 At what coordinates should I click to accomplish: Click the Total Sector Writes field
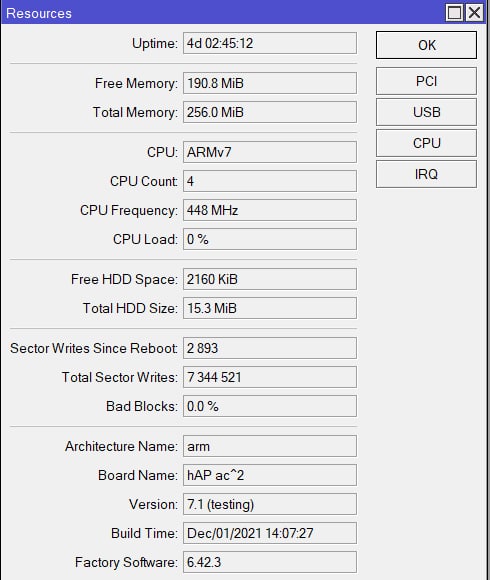click(x=270, y=377)
